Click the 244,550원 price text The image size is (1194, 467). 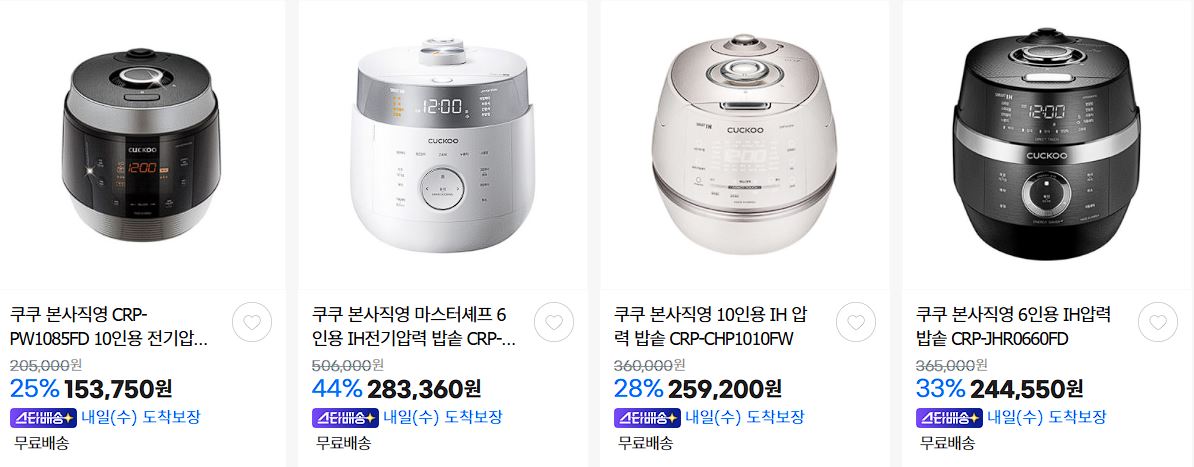(1026, 389)
